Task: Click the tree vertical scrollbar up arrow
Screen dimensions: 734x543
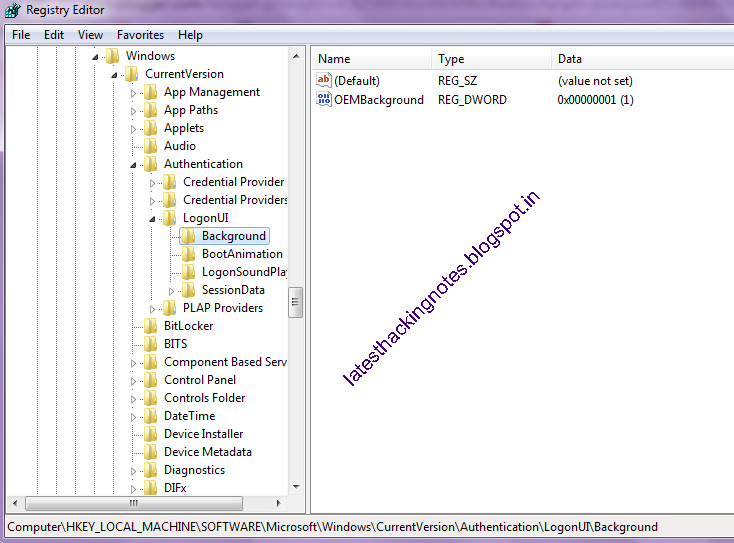Action: coord(296,56)
